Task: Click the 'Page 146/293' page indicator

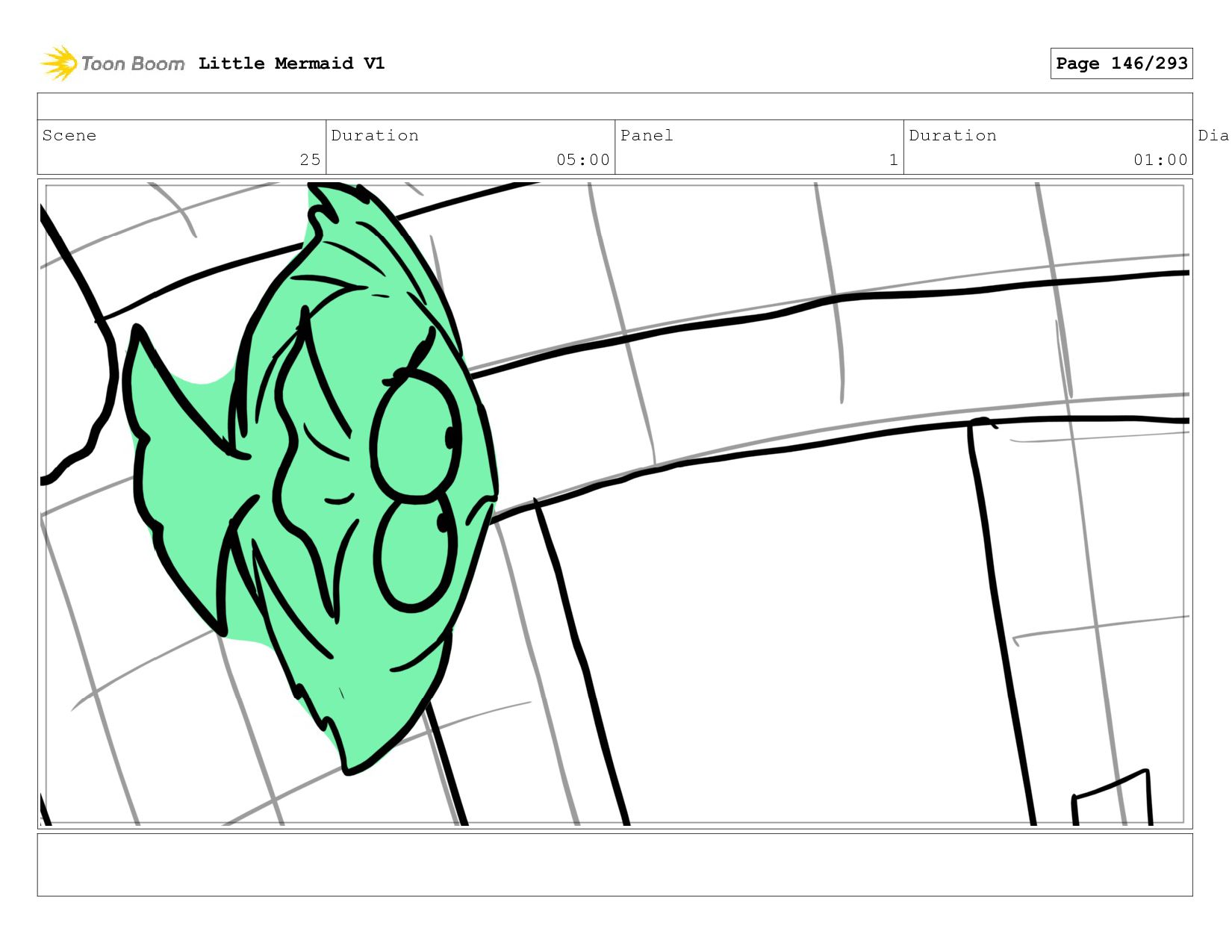Action: (x=1121, y=63)
